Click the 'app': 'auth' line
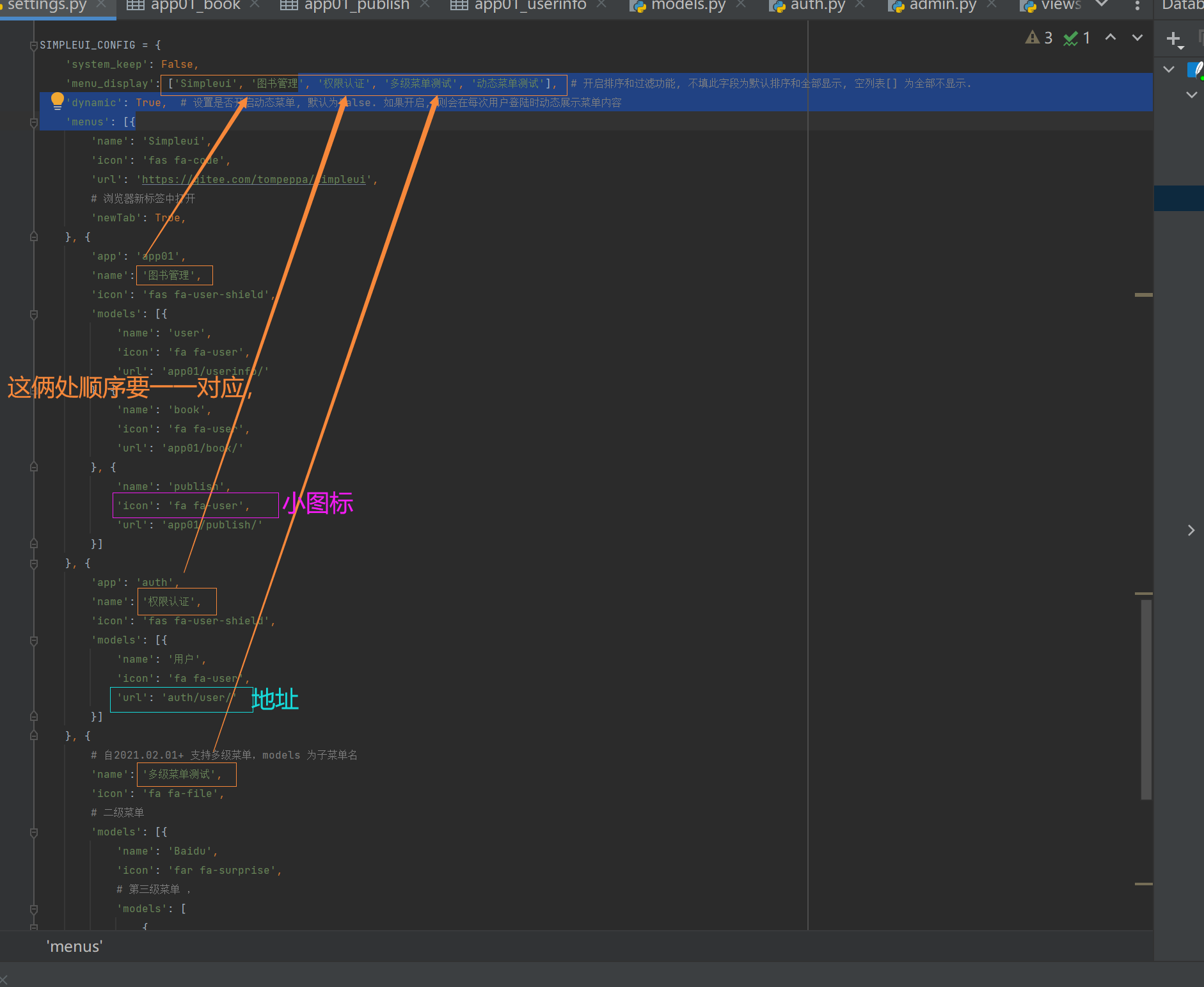This screenshot has width=1204, height=987. click(x=135, y=583)
